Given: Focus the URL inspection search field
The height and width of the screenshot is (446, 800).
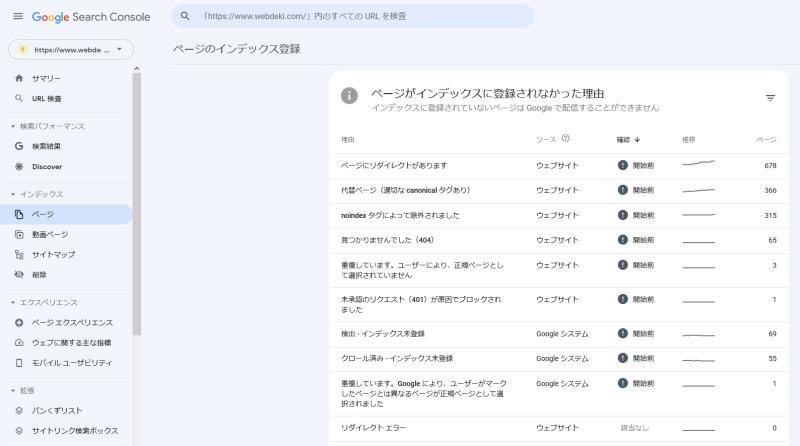Looking at the screenshot, I should point(353,16).
